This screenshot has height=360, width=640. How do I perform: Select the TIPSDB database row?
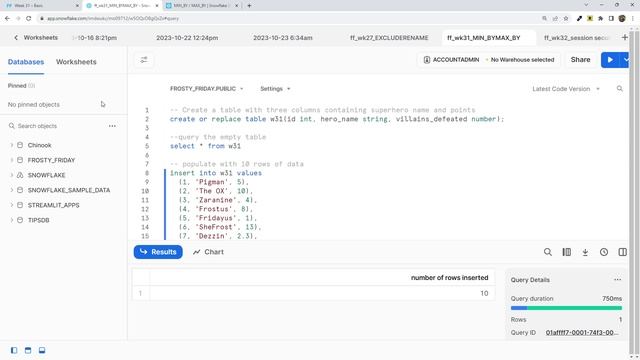[x=64, y=220]
